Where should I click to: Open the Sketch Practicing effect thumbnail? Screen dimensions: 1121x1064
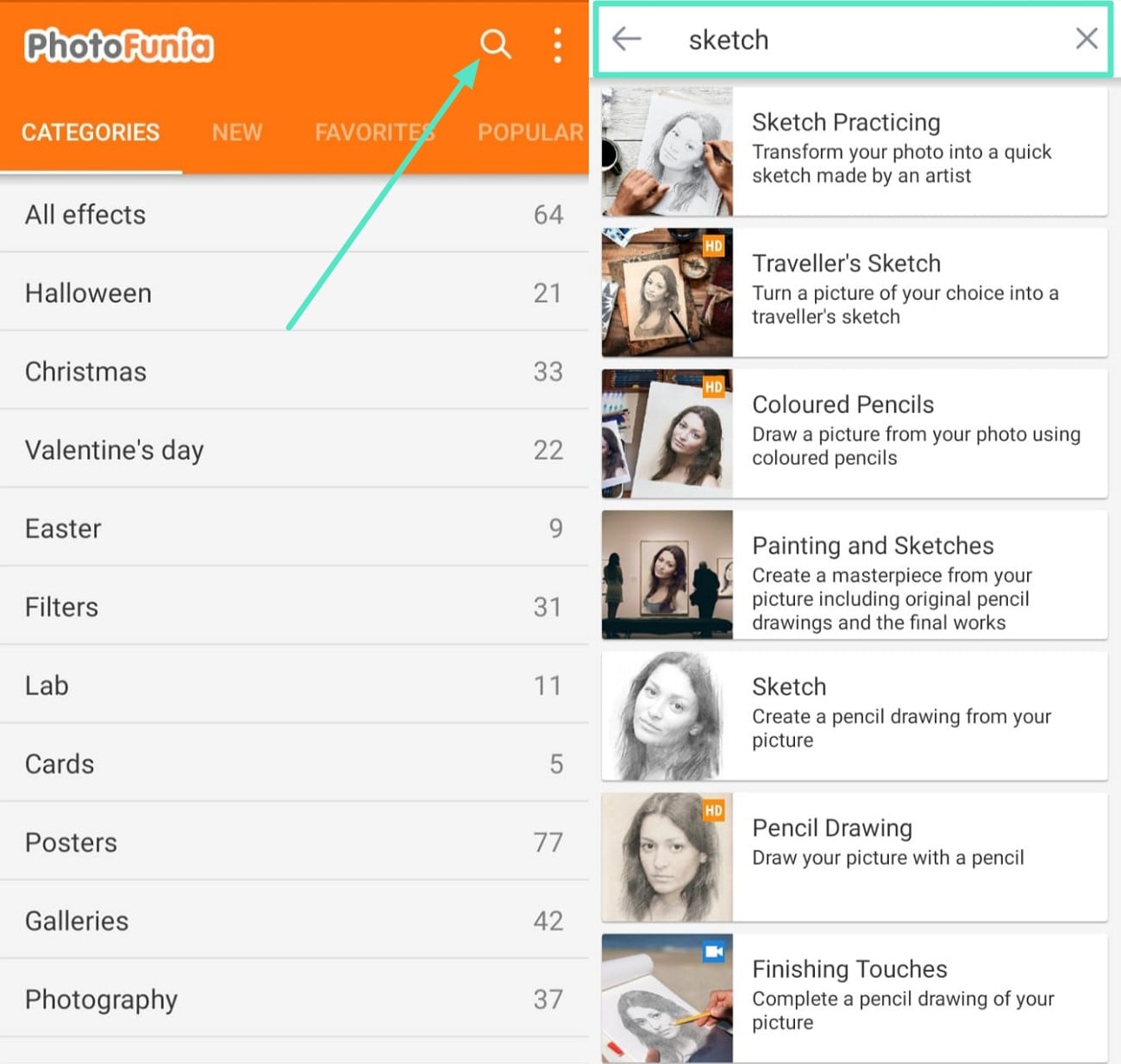667,151
